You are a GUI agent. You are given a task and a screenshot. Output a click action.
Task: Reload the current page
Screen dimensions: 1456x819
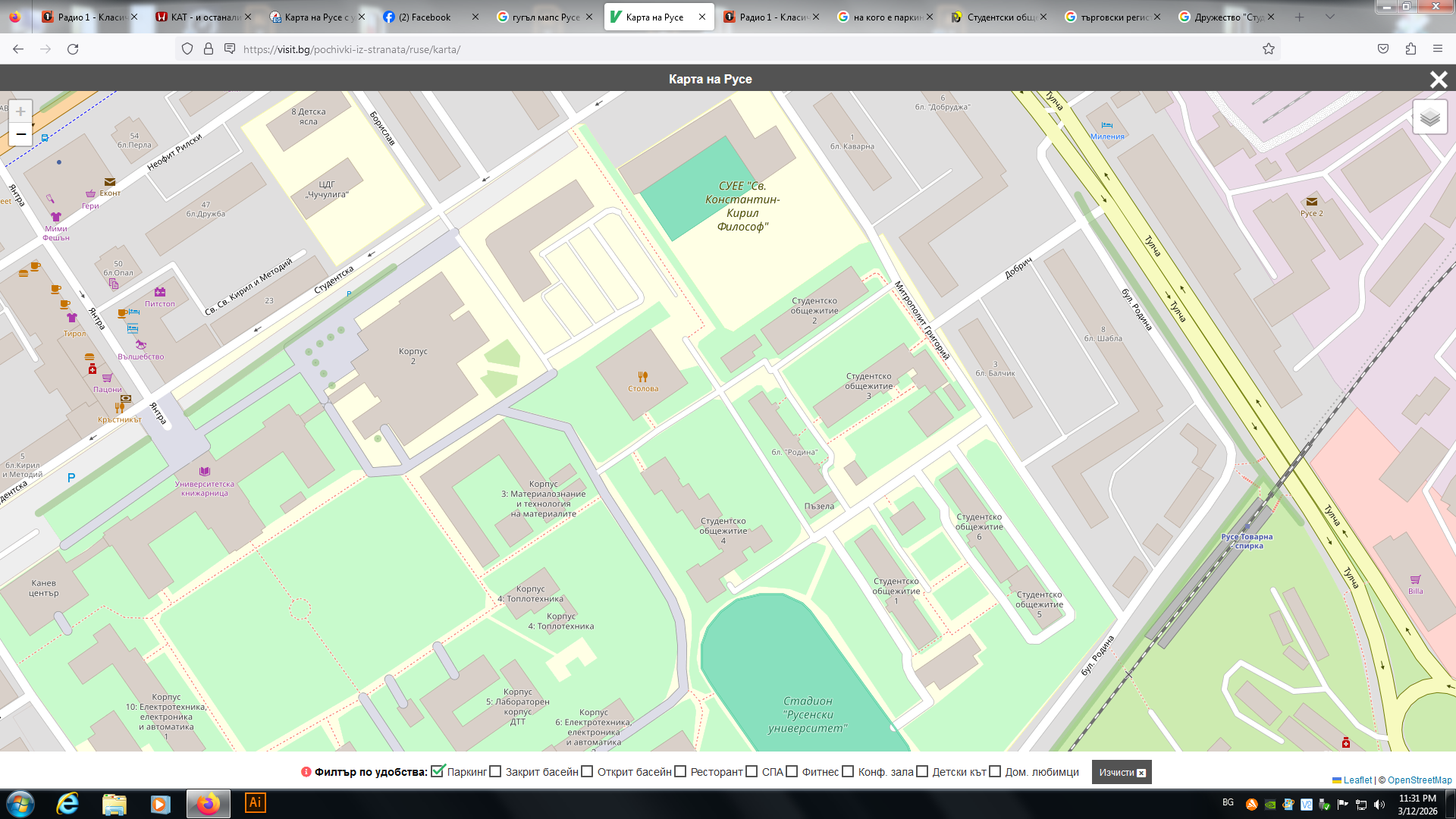coord(73,49)
